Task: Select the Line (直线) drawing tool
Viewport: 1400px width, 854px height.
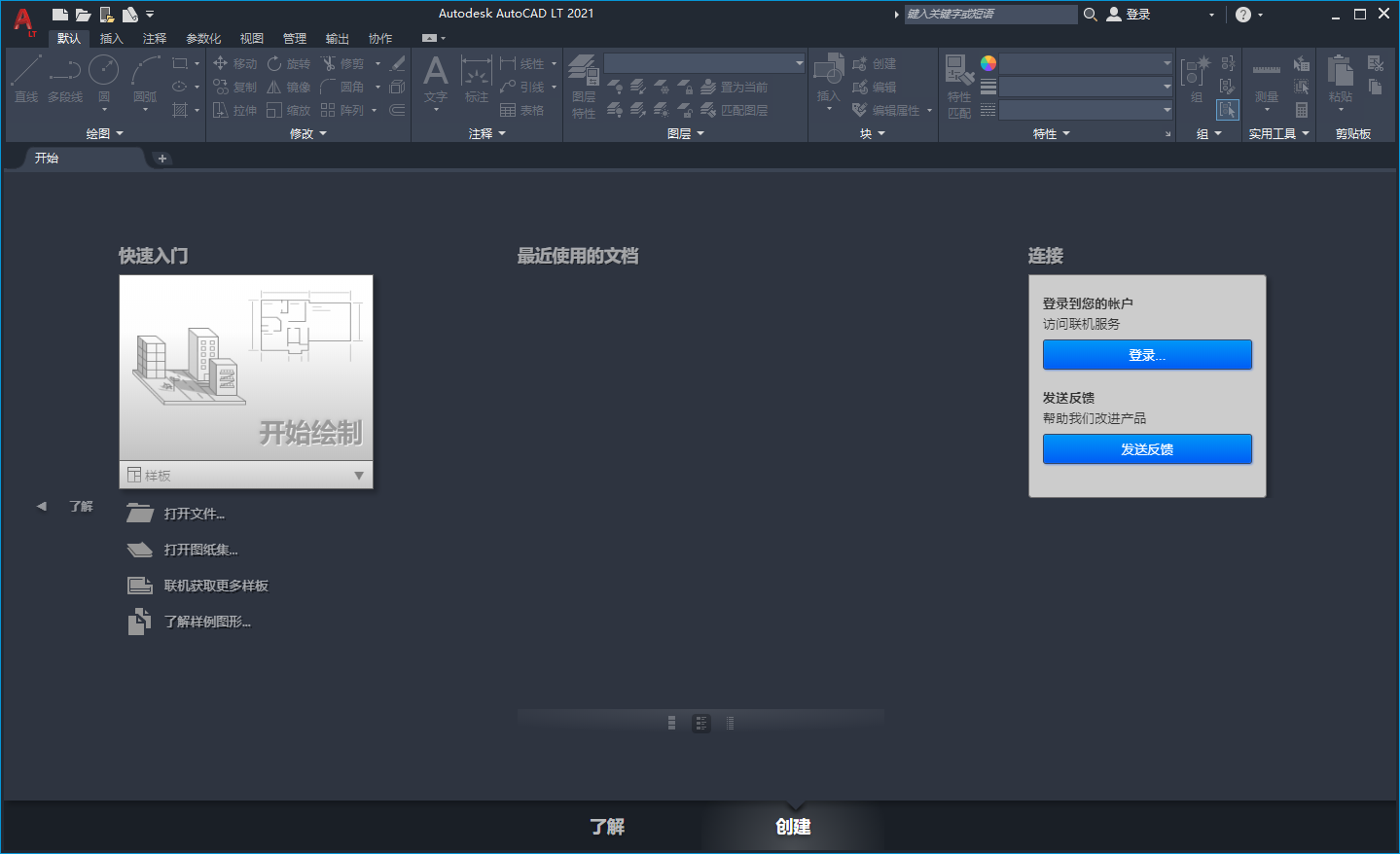Action: coord(24,77)
